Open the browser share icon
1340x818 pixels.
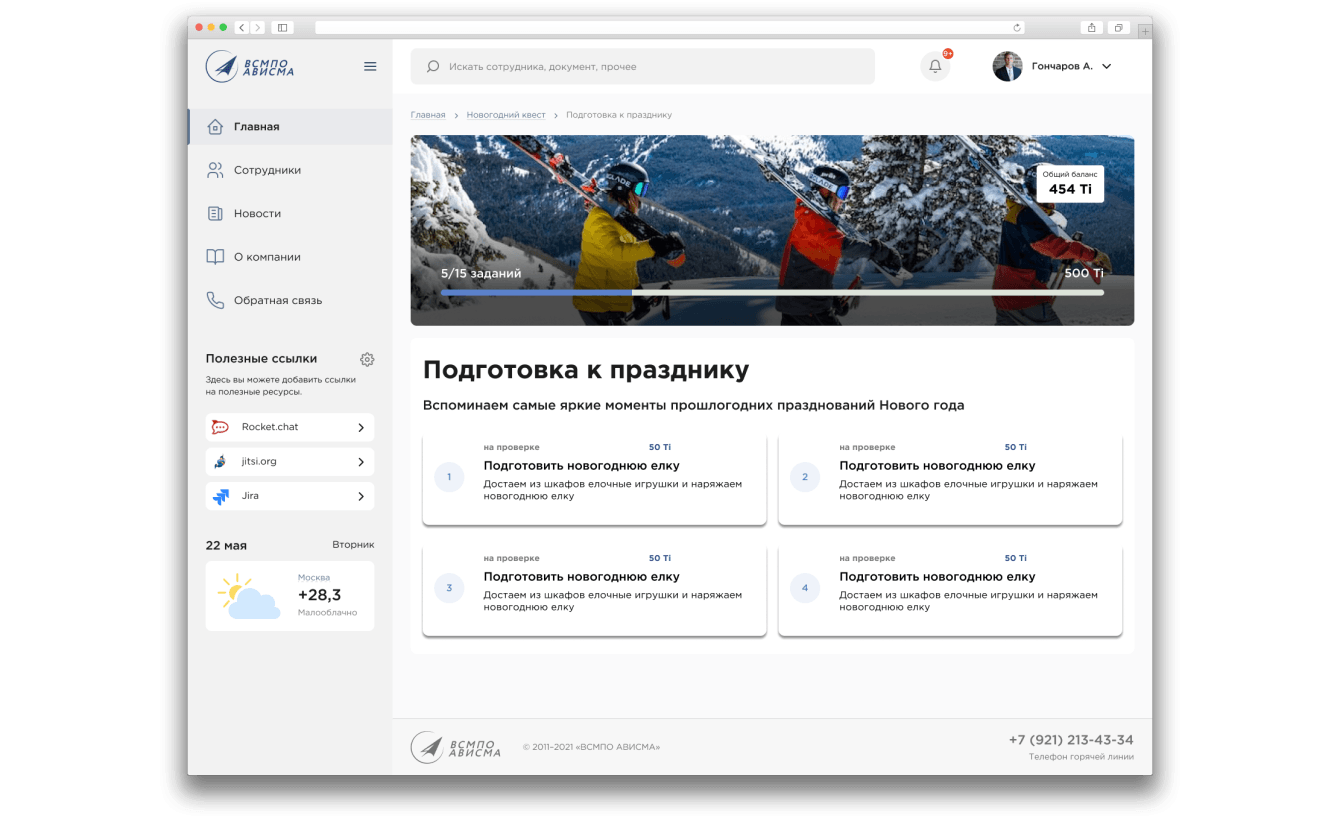point(1092,27)
